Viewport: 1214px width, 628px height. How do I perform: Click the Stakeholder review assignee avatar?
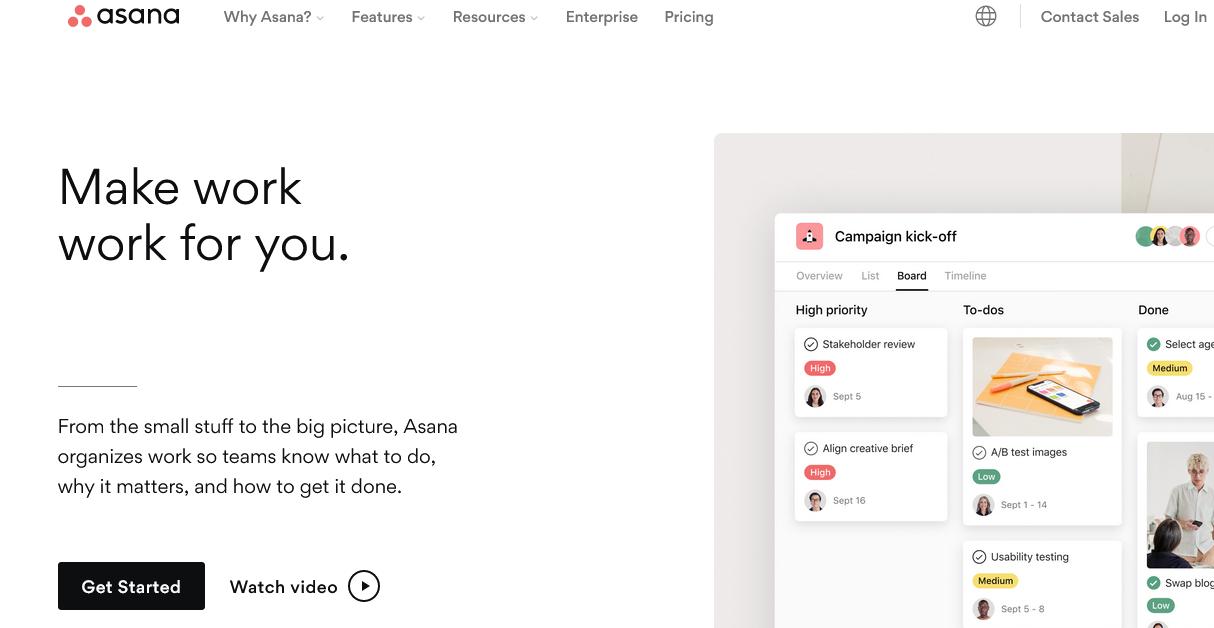point(815,396)
